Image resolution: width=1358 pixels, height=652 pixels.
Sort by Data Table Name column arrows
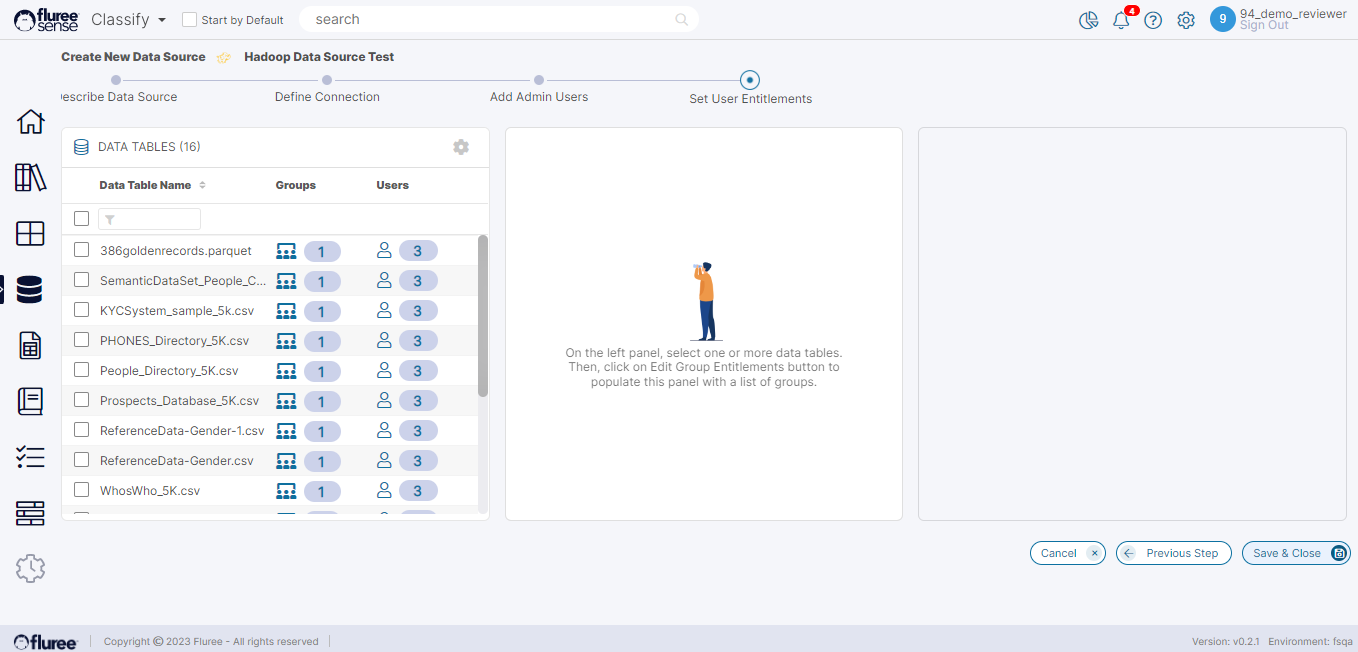click(x=202, y=185)
